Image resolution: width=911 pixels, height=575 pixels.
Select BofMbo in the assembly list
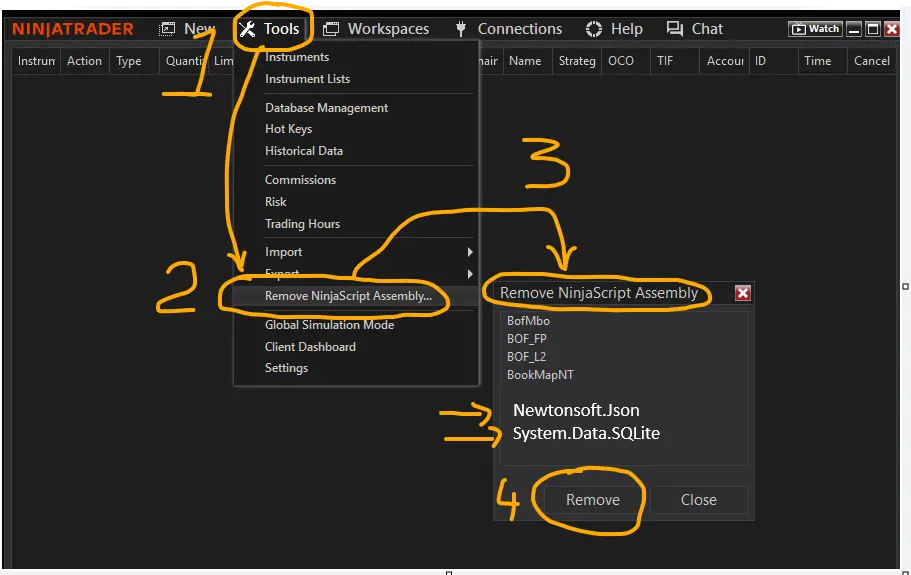tap(528, 321)
